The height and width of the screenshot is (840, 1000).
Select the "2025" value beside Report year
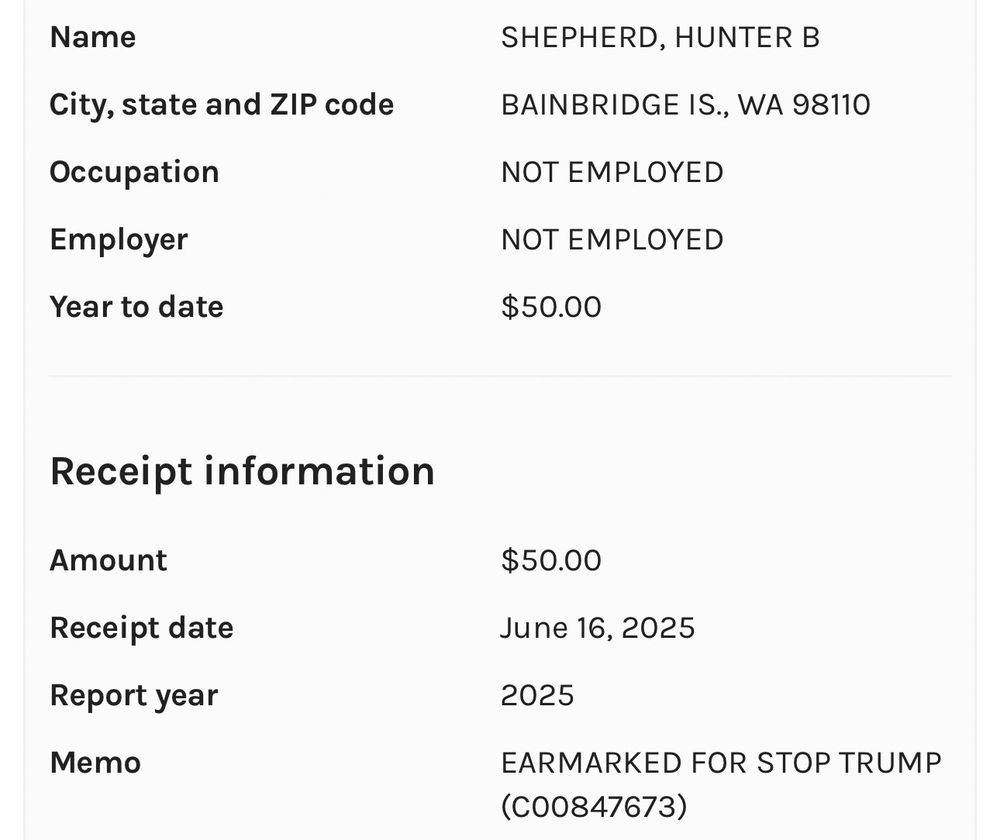point(537,696)
